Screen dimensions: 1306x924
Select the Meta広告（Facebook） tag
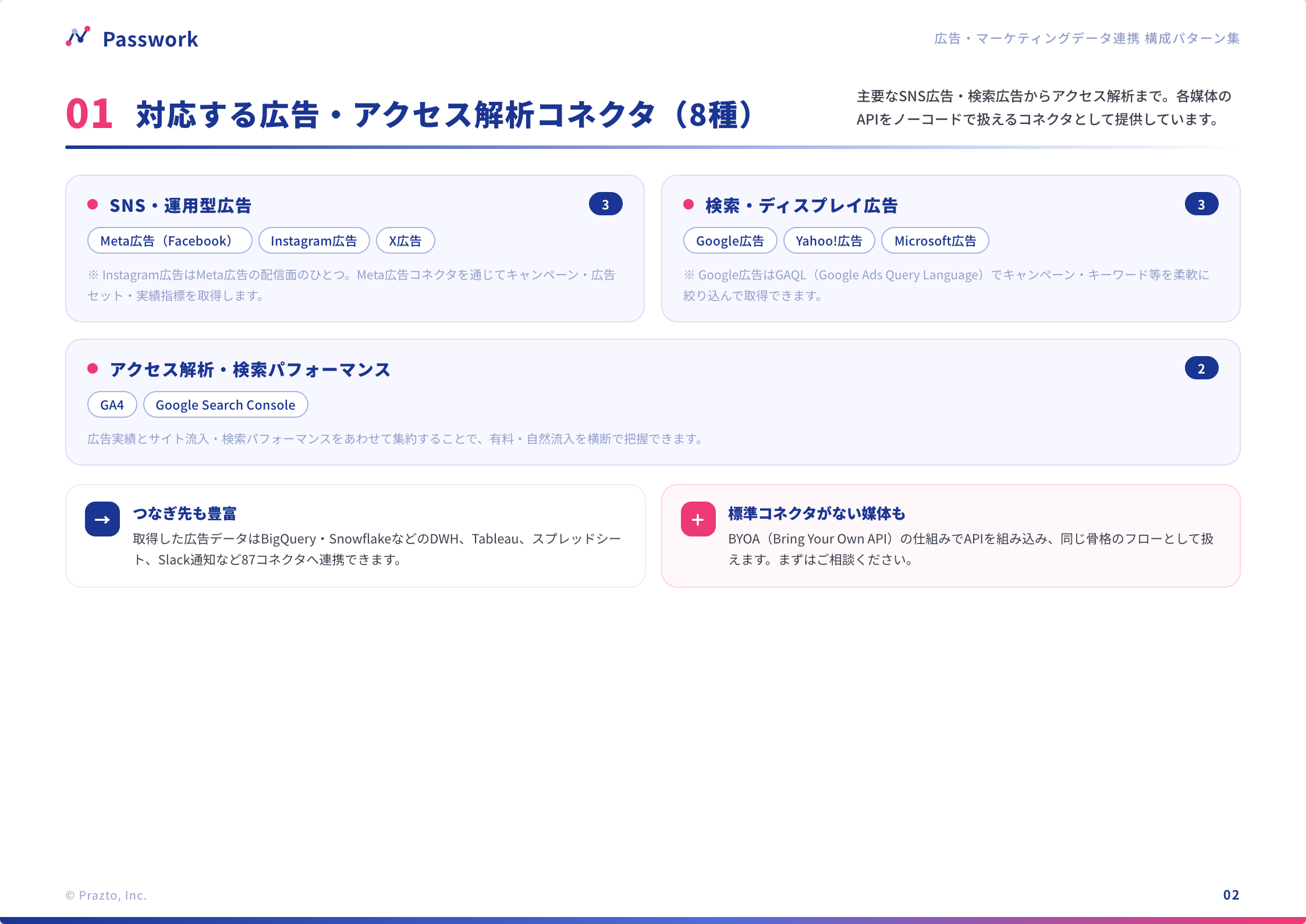click(x=169, y=241)
